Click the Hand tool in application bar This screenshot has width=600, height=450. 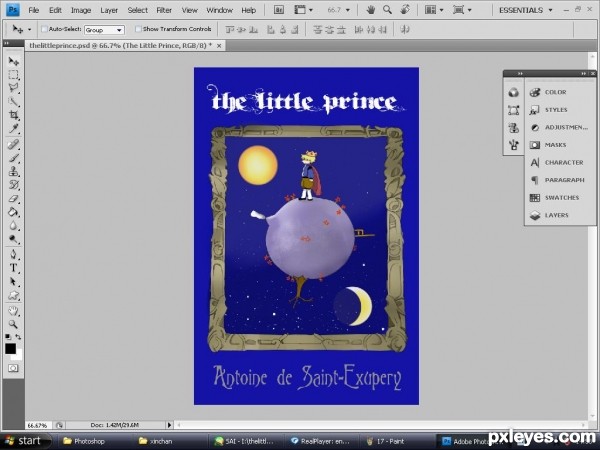pyautogui.click(x=370, y=10)
